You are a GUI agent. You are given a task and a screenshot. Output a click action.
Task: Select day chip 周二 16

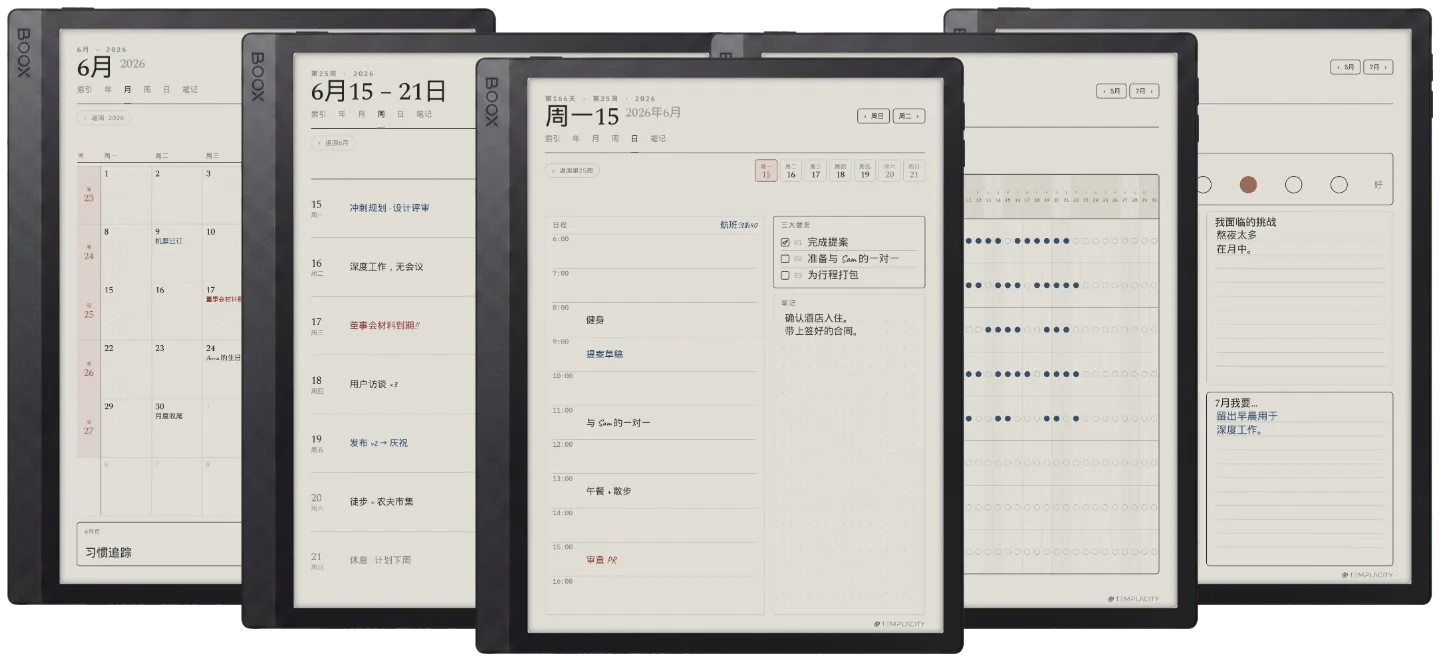(x=791, y=171)
